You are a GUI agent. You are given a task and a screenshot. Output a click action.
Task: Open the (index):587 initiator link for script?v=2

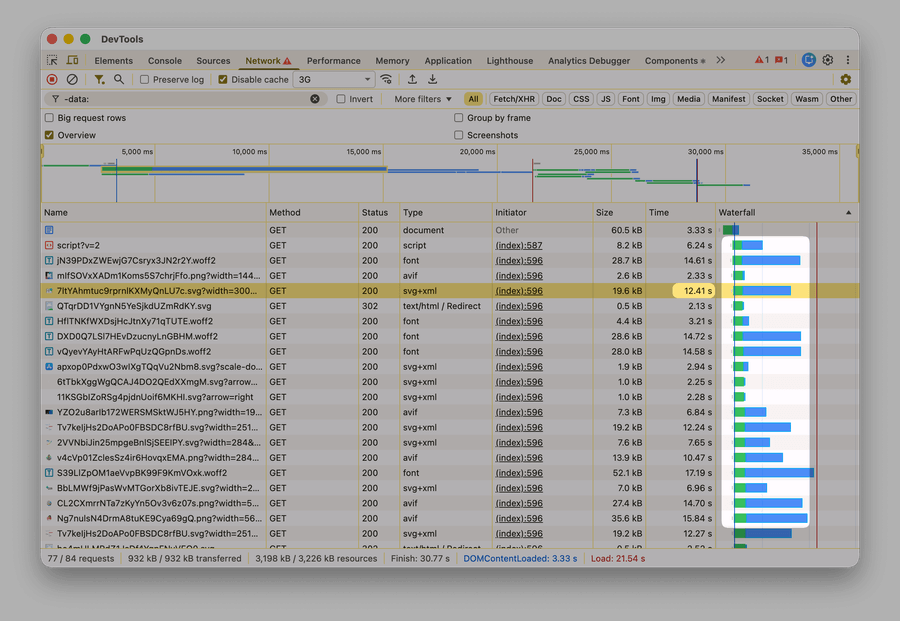coord(518,245)
